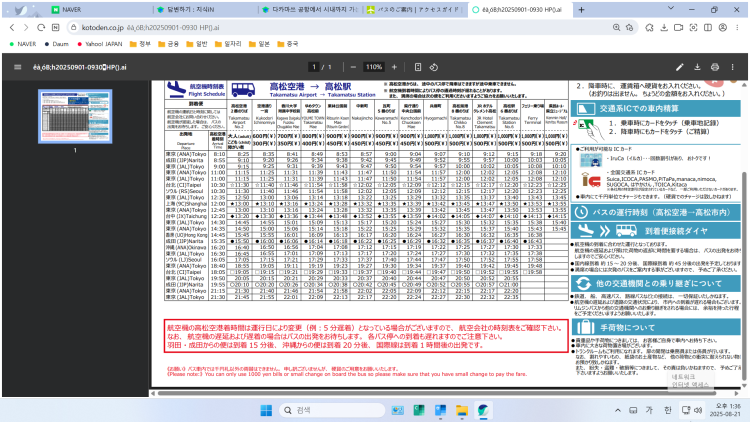Open the user profile icon

pyautogui.click(x=723, y=28)
